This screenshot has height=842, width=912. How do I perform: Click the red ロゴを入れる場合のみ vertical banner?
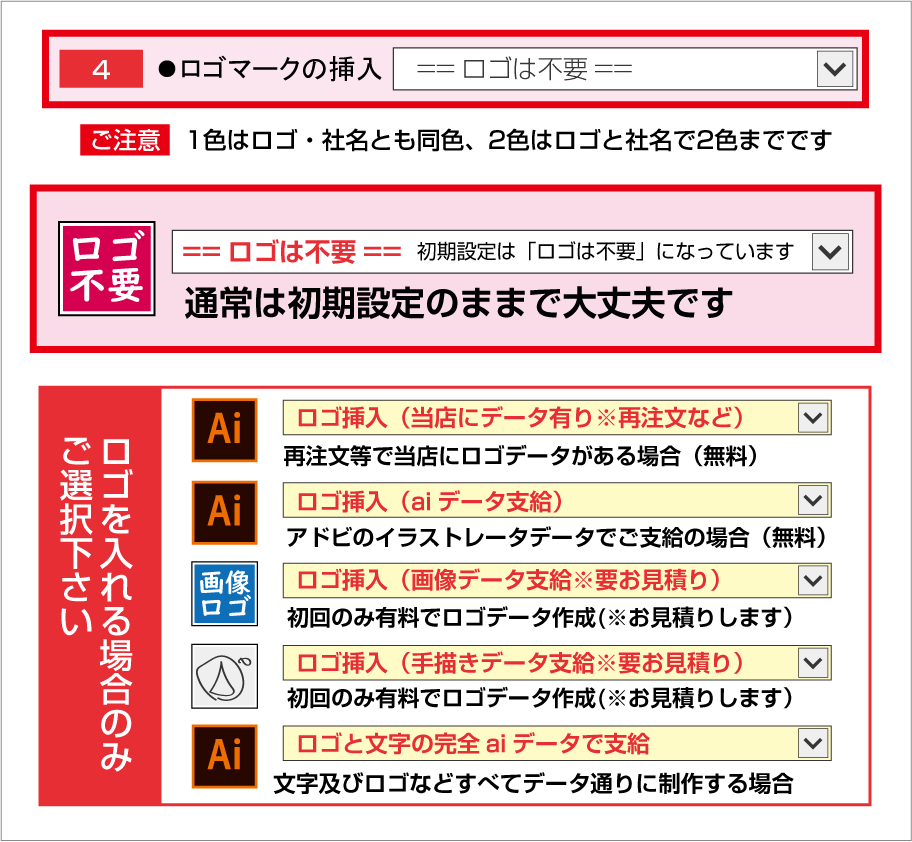(x=100, y=596)
